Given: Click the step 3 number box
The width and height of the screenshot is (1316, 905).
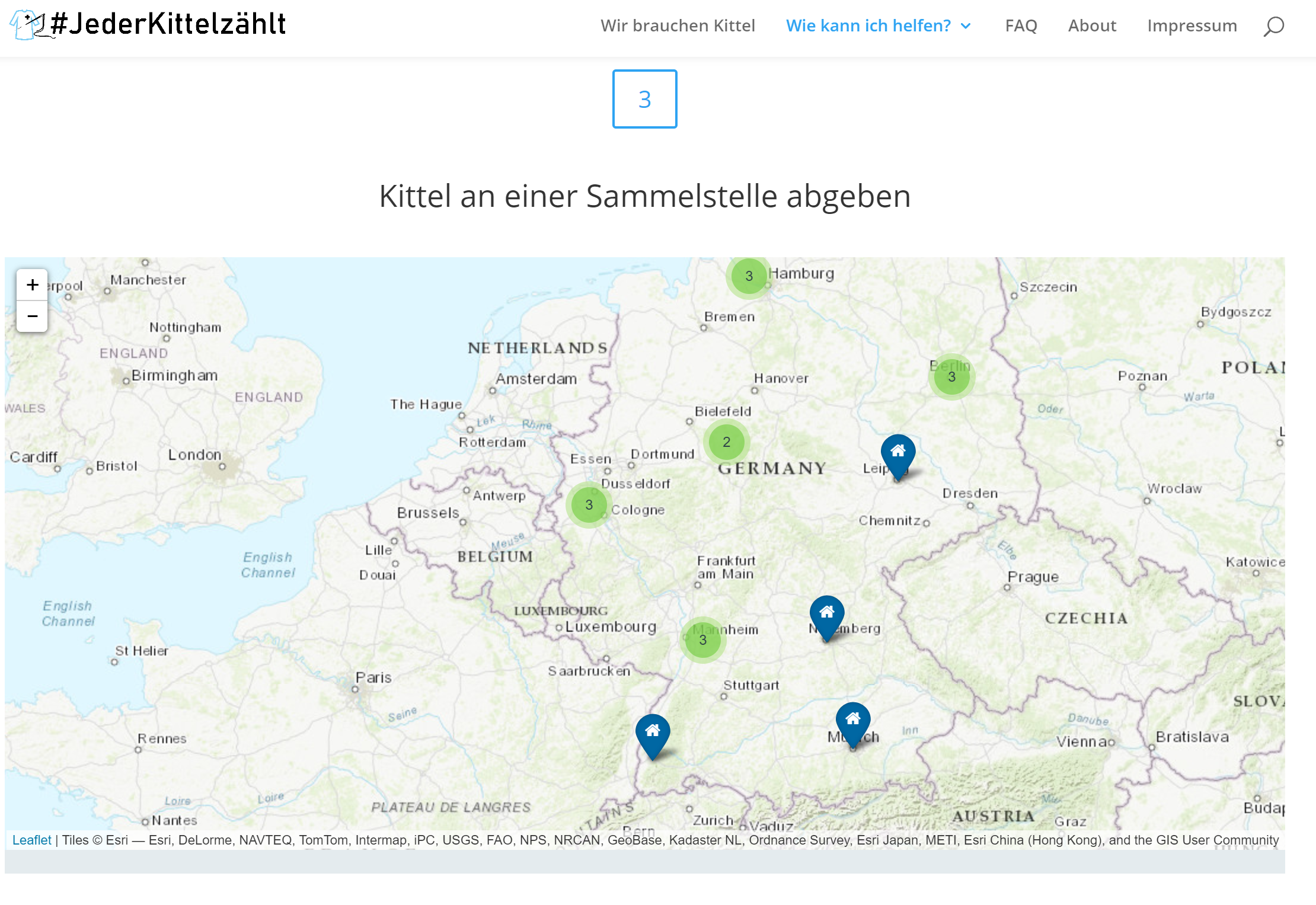Looking at the screenshot, I should 644,99.
